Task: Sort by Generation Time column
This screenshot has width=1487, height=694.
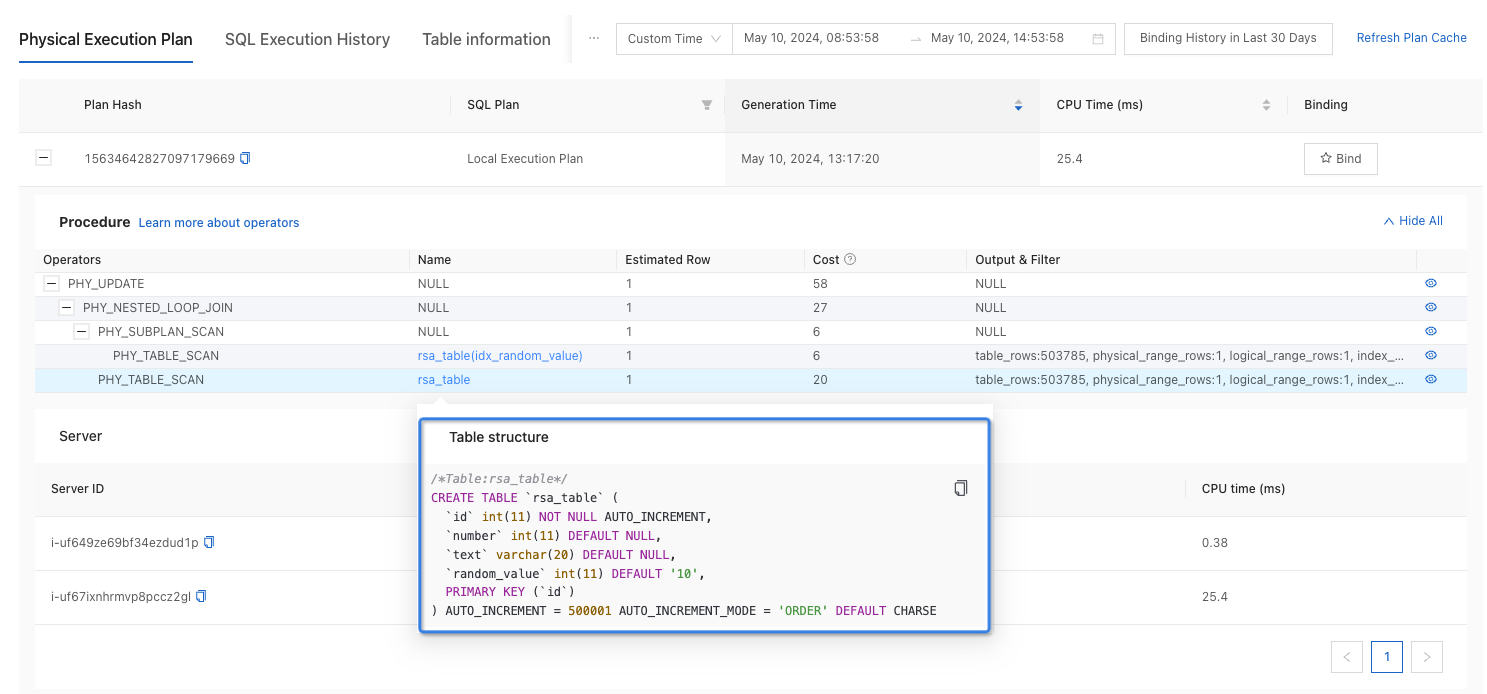Action: (x=1018, y=105)
